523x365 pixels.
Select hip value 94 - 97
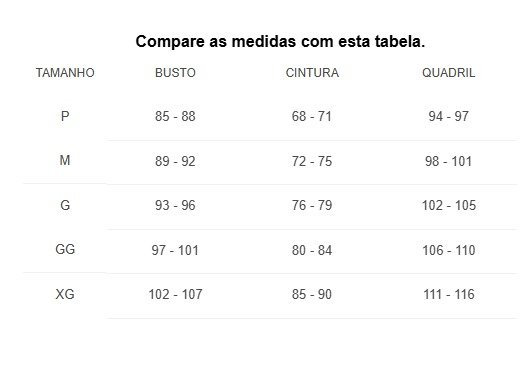449,116
